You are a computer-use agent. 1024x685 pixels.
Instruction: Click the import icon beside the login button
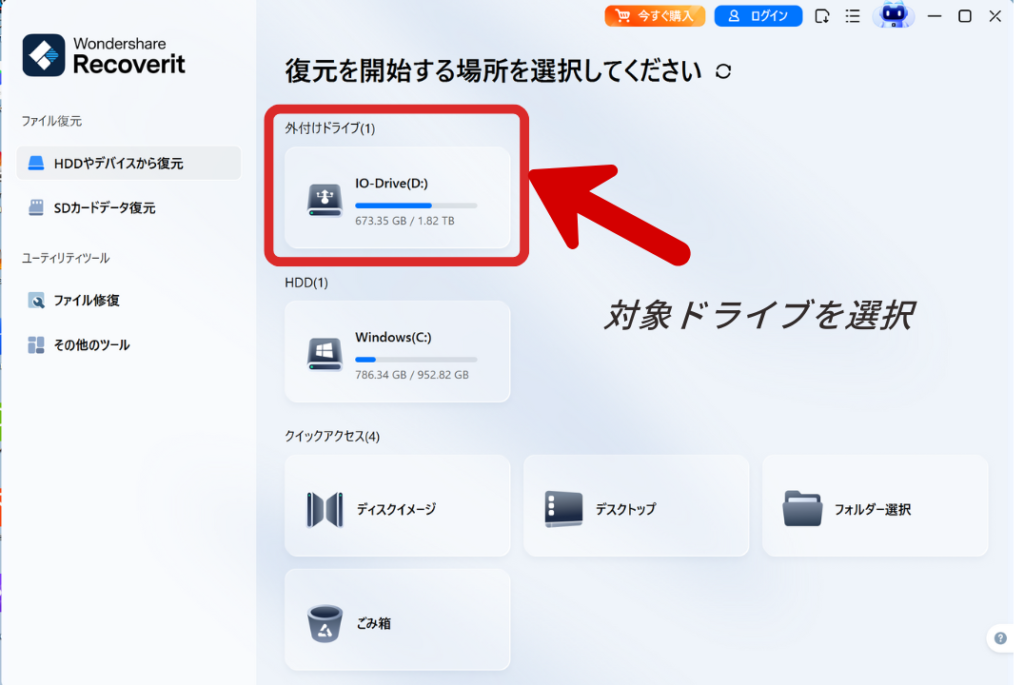pos(822,16)
